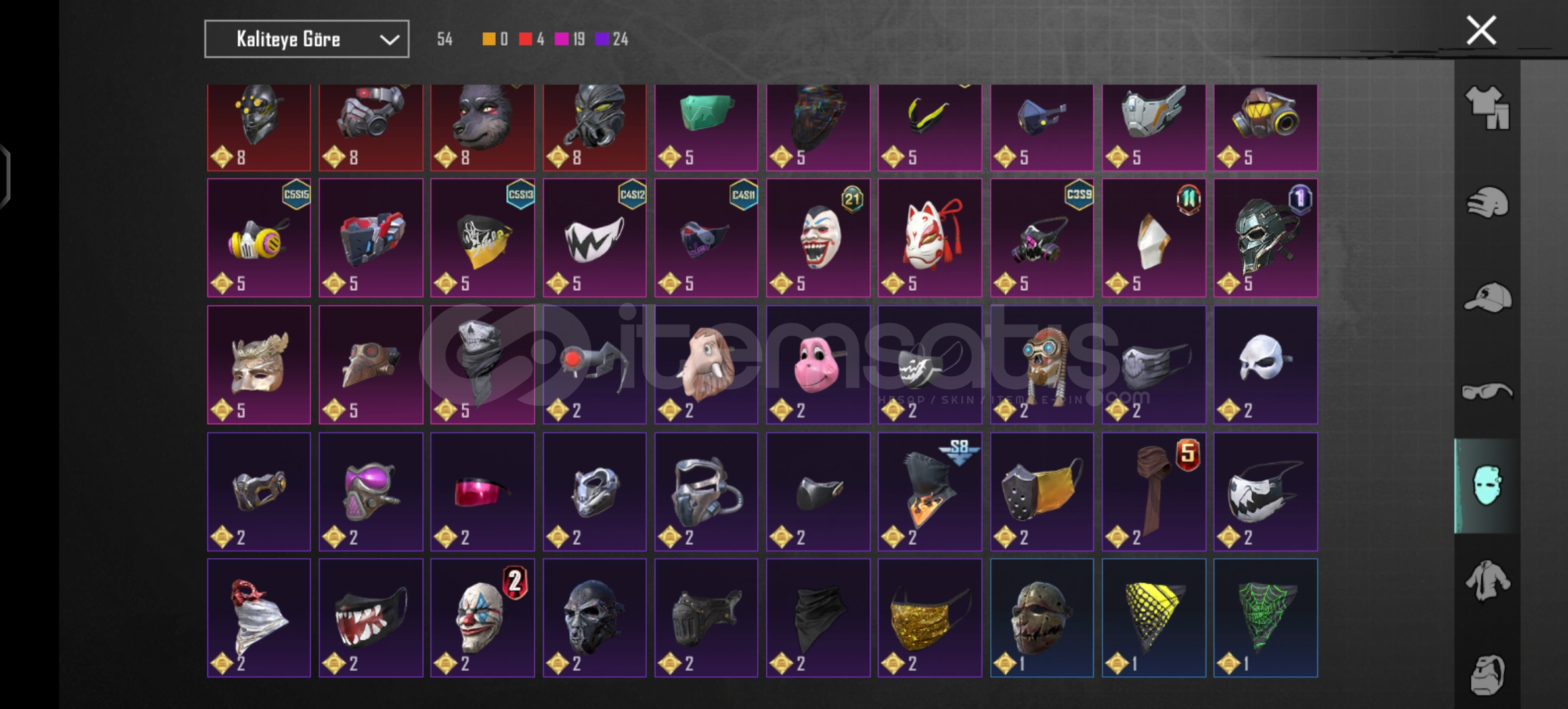Screen dimensions: 1568x709
Task: Select the backpack category icon
Action: (1487, 675)
